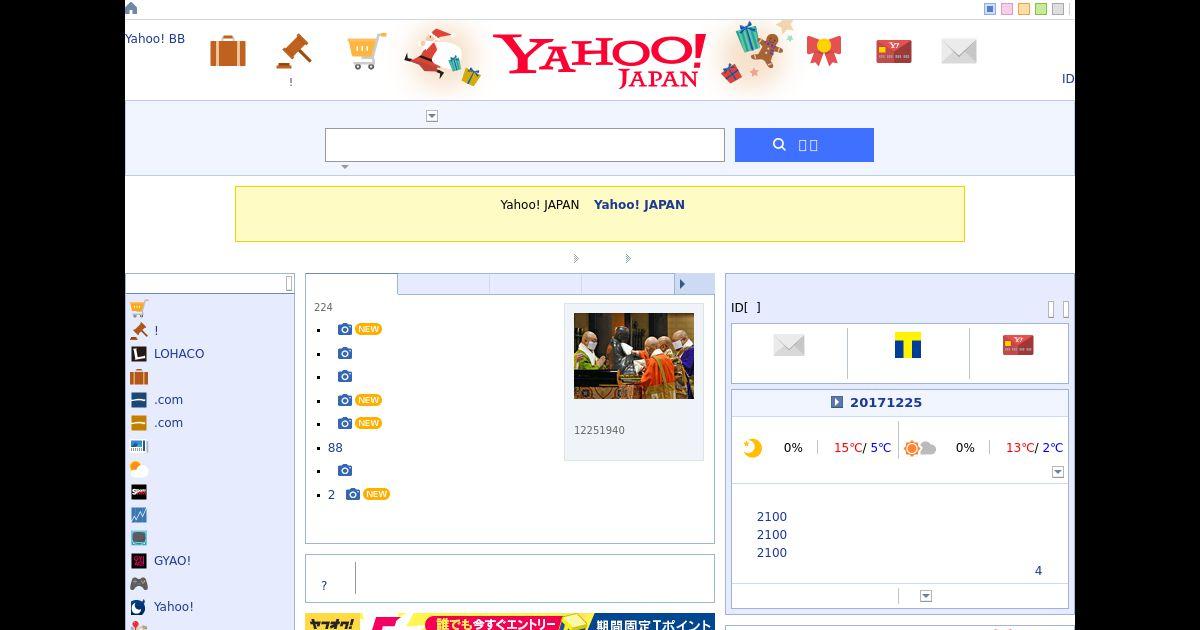Select the gray theme color swatch
1200x630 pixels.
[1058, 9]
